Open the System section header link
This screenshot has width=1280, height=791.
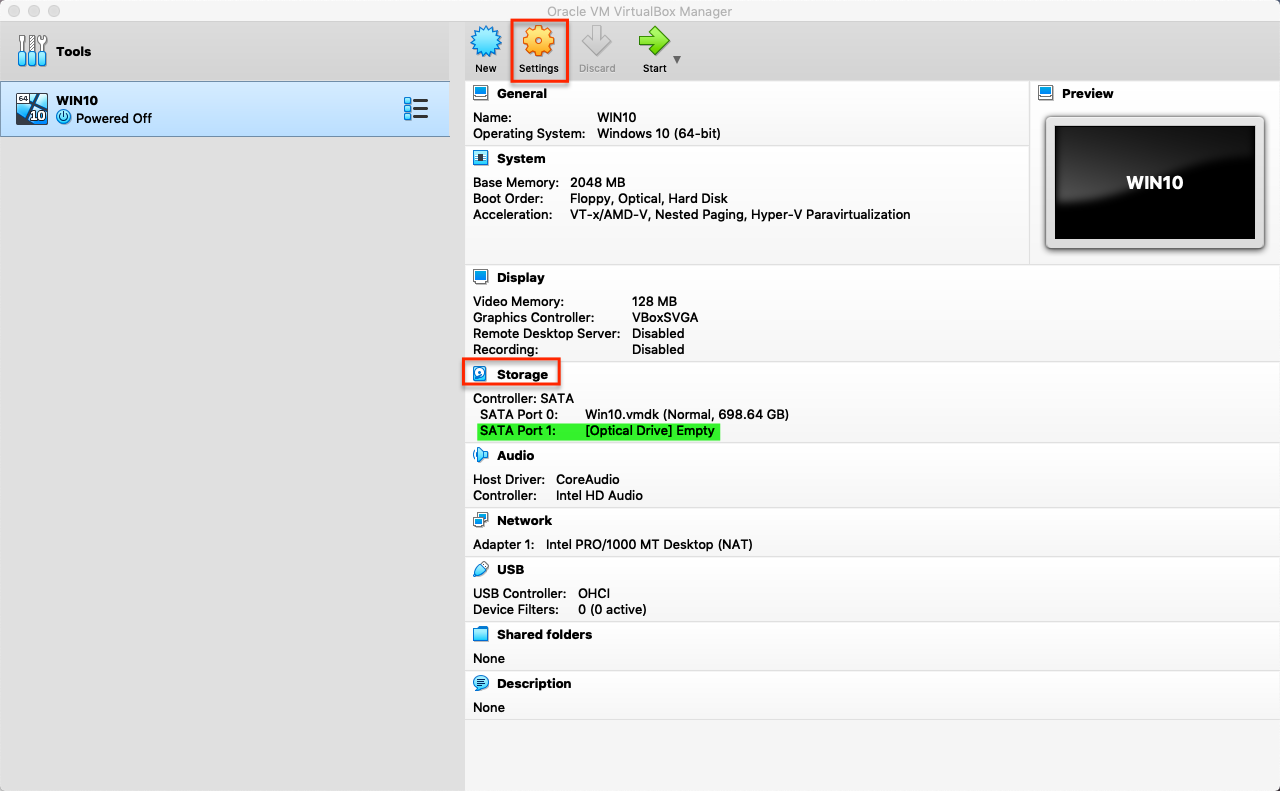coord(521,158)
